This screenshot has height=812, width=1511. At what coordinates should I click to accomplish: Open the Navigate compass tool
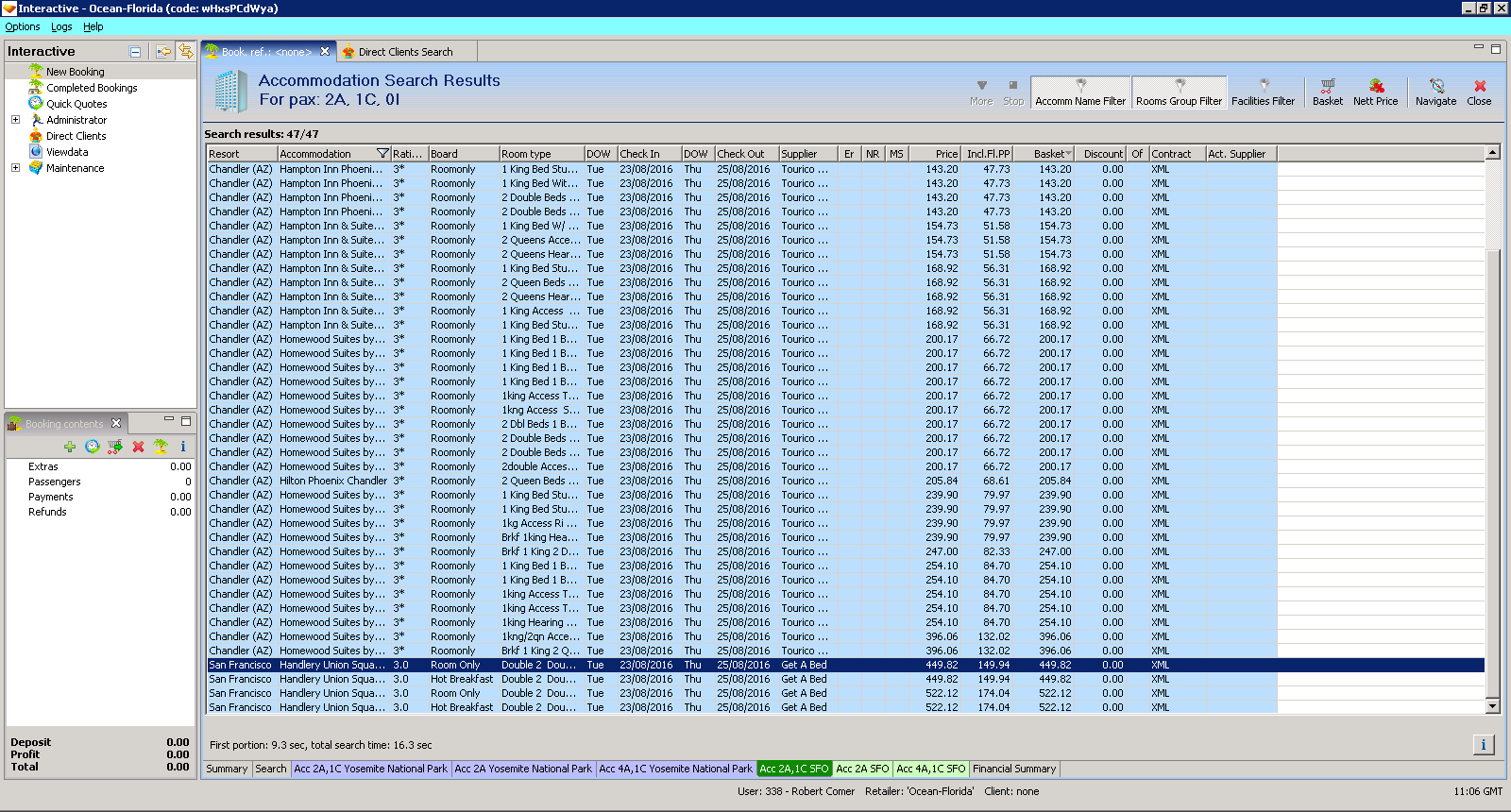(x=1435, y=92)
